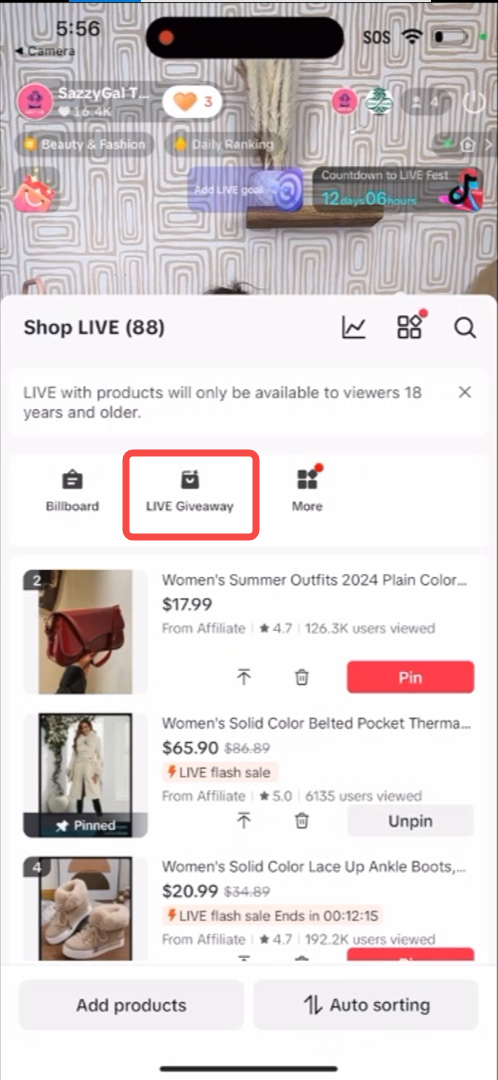Image resolution: width=498 pixels, height=1080 pixels.
Task: Move the belted coat product to top
Action: 244,820
